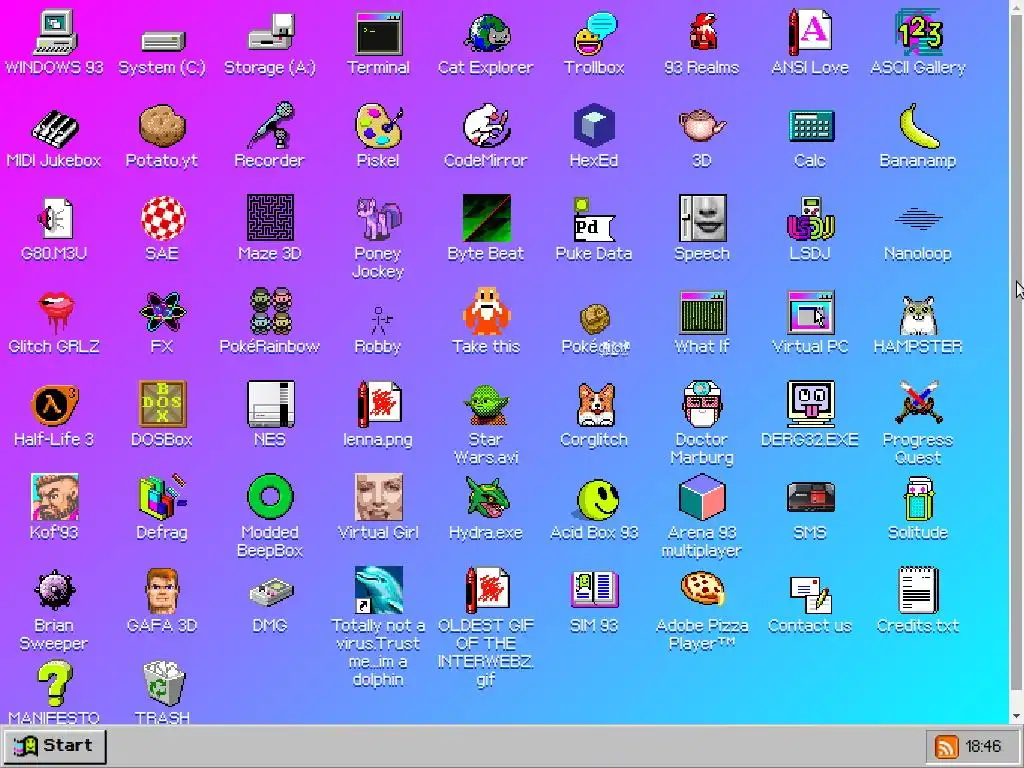Launch the SAE checkered ball icon
This screenshot has width=1024, height=768.
[162, 219]
